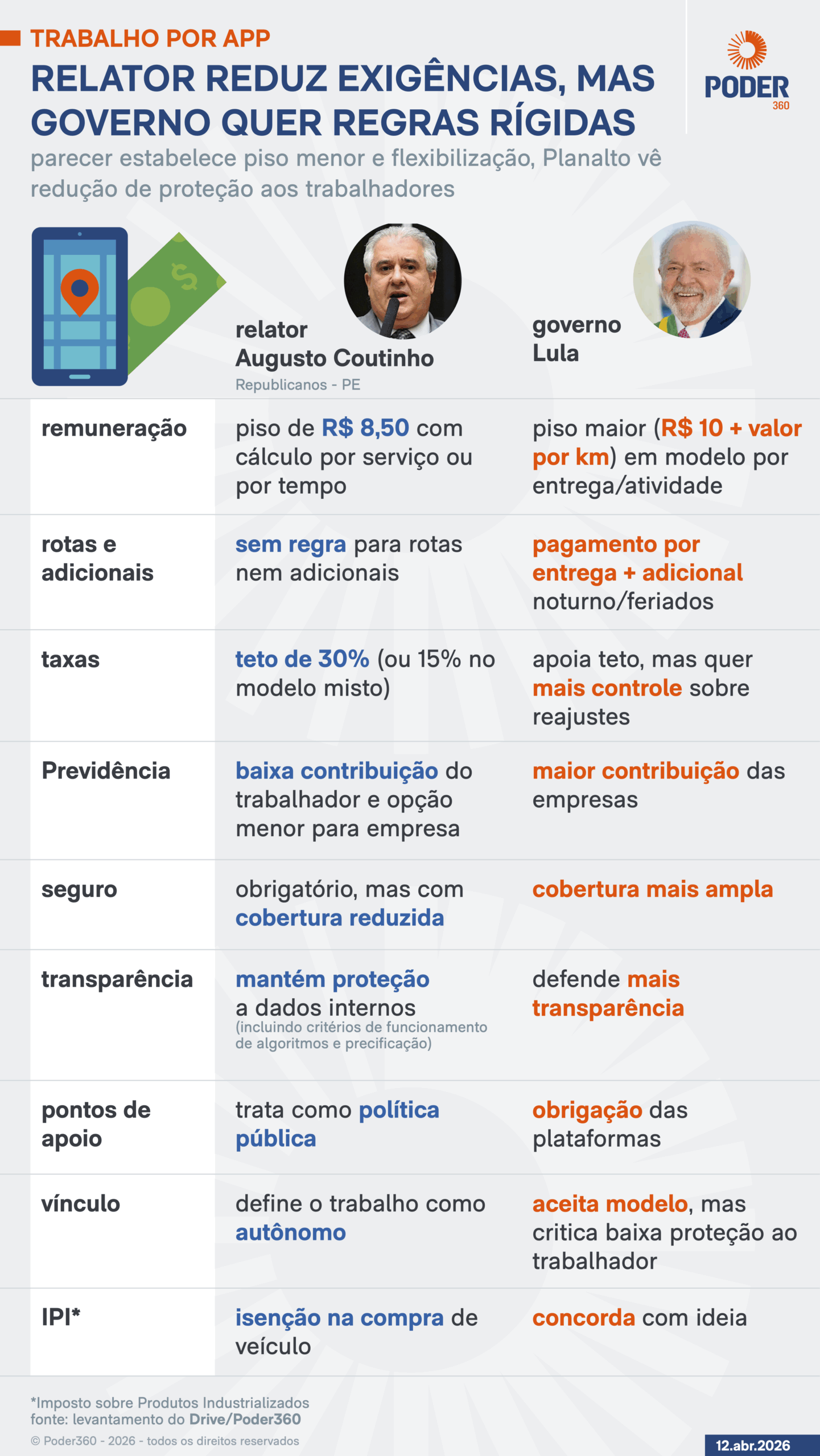Click the Poder360 sunburst logo
This screenshot has height=1456, width=820.
(x=747, y=51)
